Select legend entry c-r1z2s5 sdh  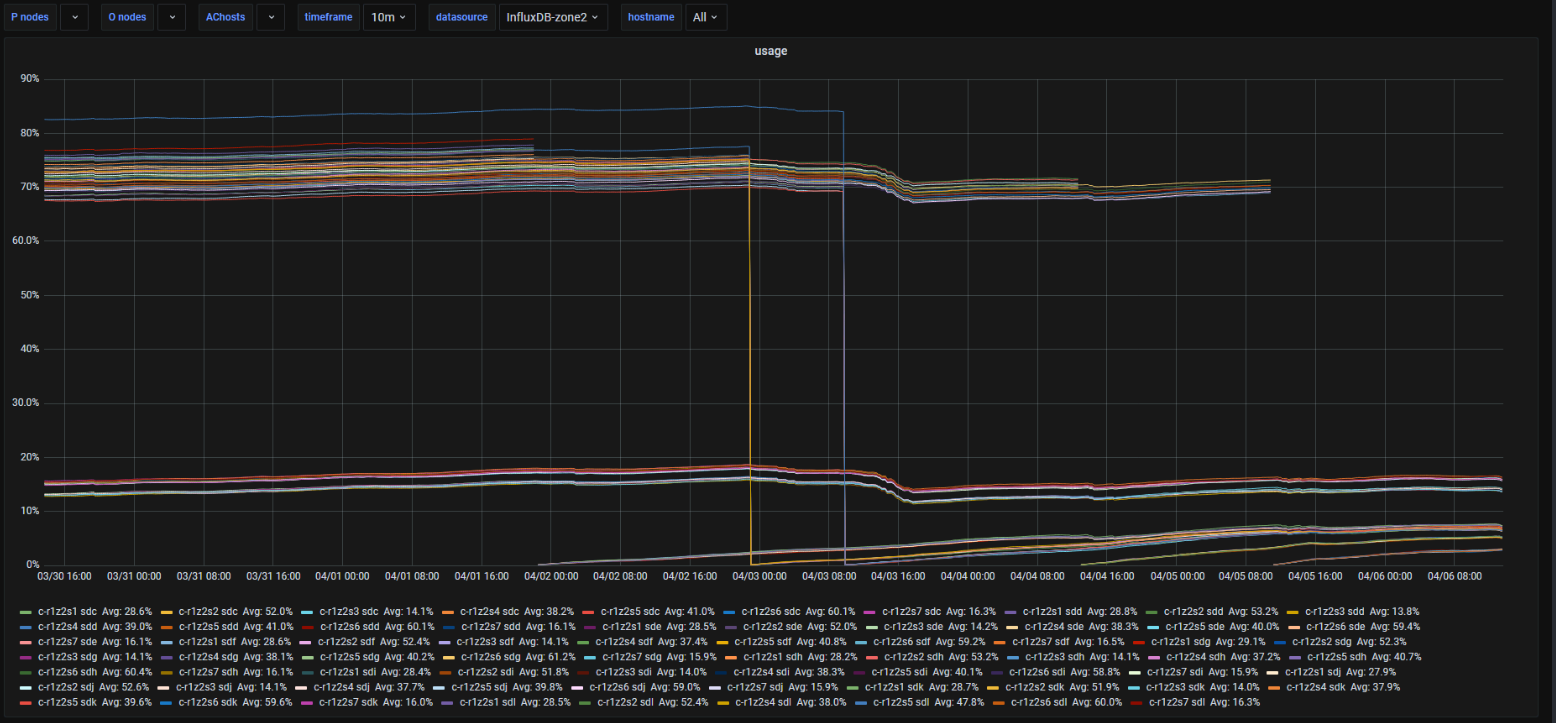pyautogui.click(x=1335, y=657)
